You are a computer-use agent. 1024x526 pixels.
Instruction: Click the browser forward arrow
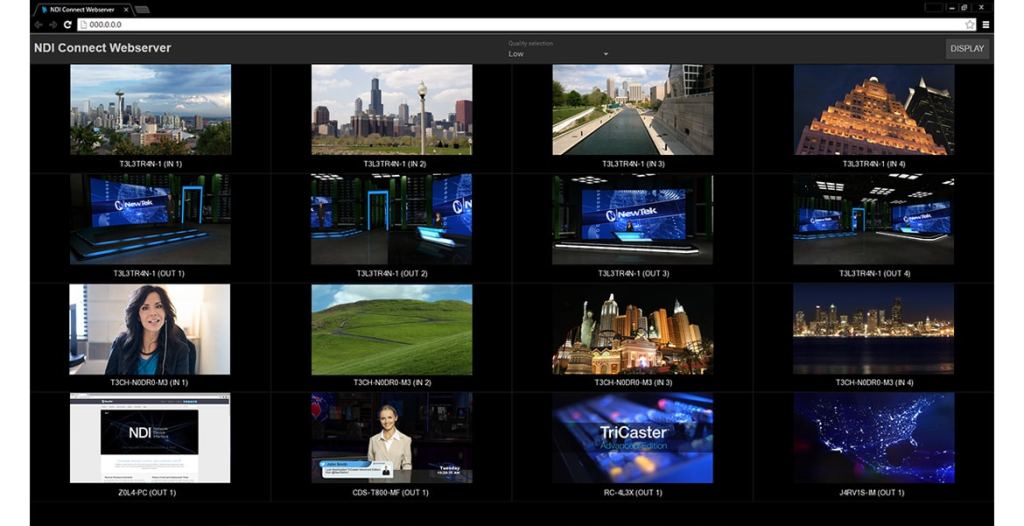pyautogui.click(x=52, y=24)
